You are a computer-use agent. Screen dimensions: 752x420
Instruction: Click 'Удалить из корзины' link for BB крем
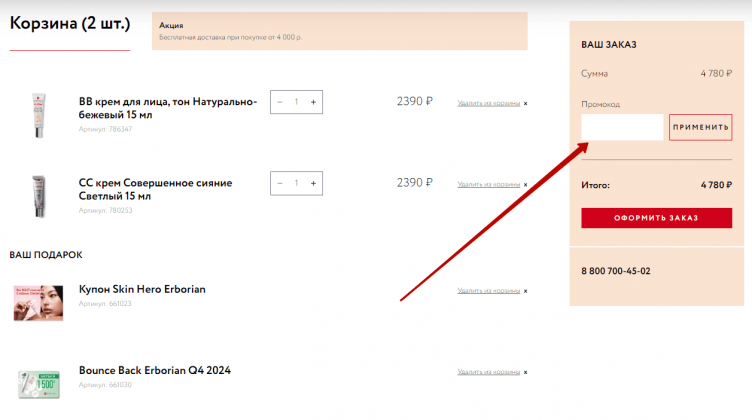pyautogui.click(x=488, y=103)
